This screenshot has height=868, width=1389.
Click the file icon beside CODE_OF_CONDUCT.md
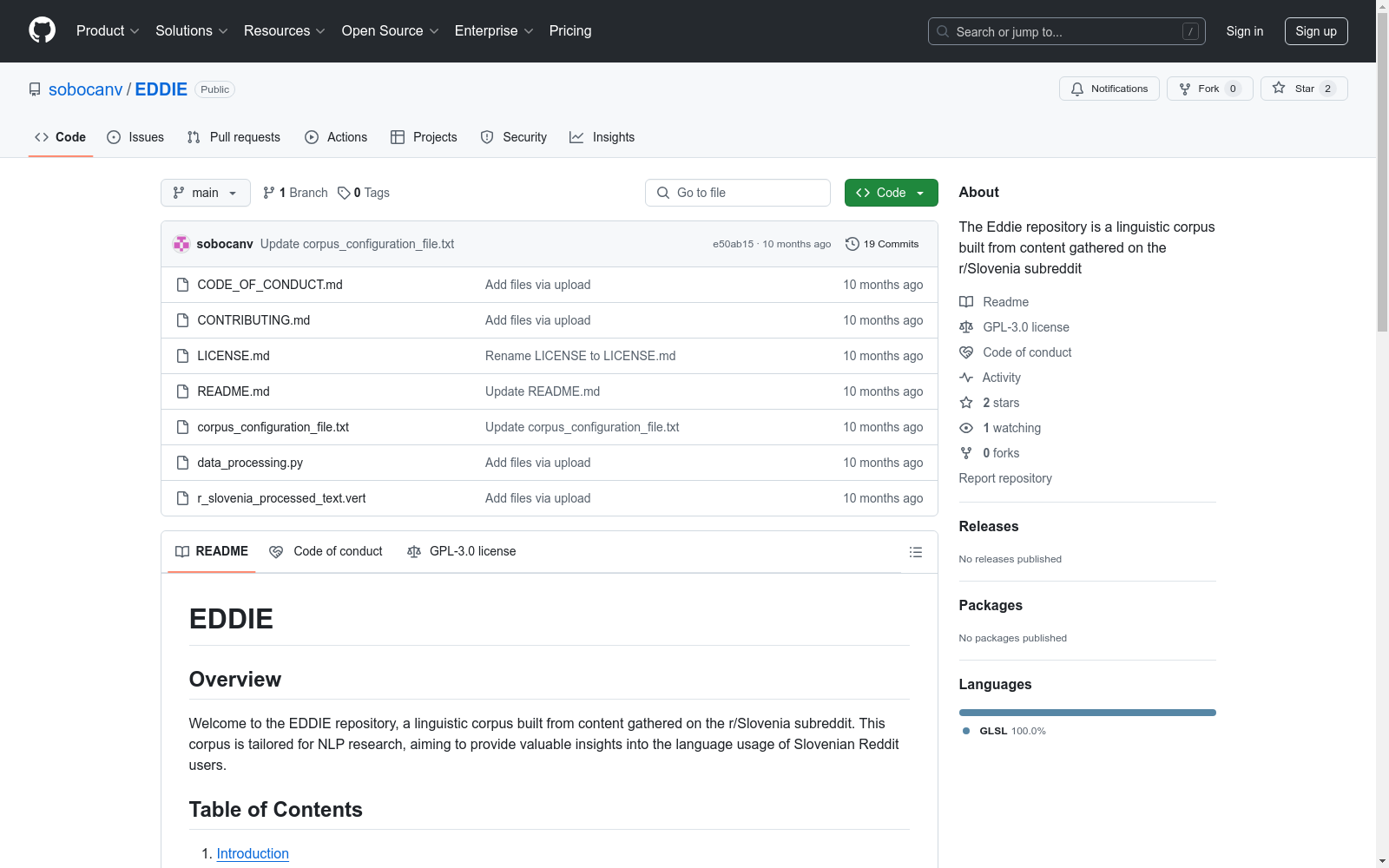pyautogui.click(x=182, y=285)
